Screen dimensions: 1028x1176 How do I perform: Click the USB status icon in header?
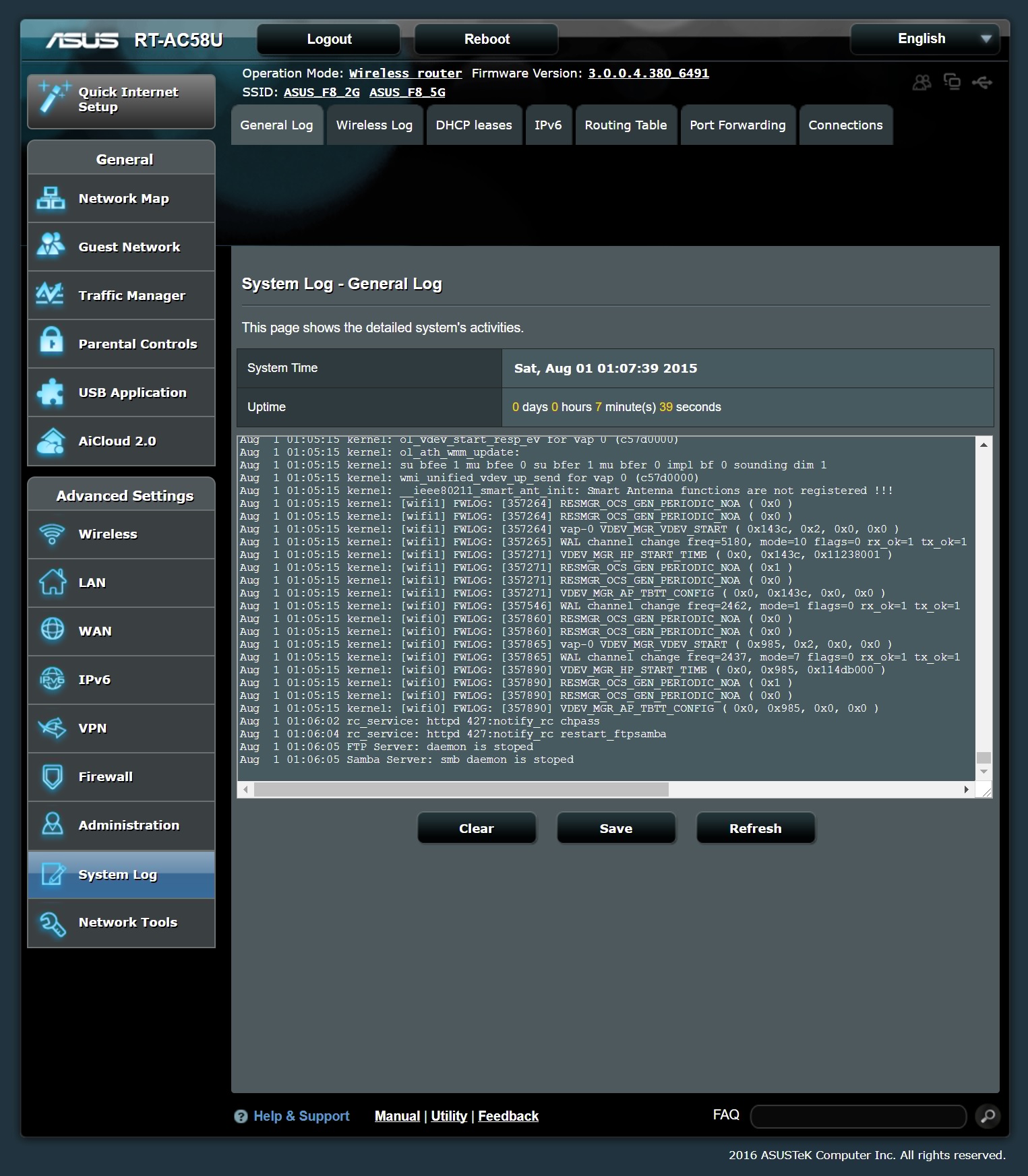982,82
